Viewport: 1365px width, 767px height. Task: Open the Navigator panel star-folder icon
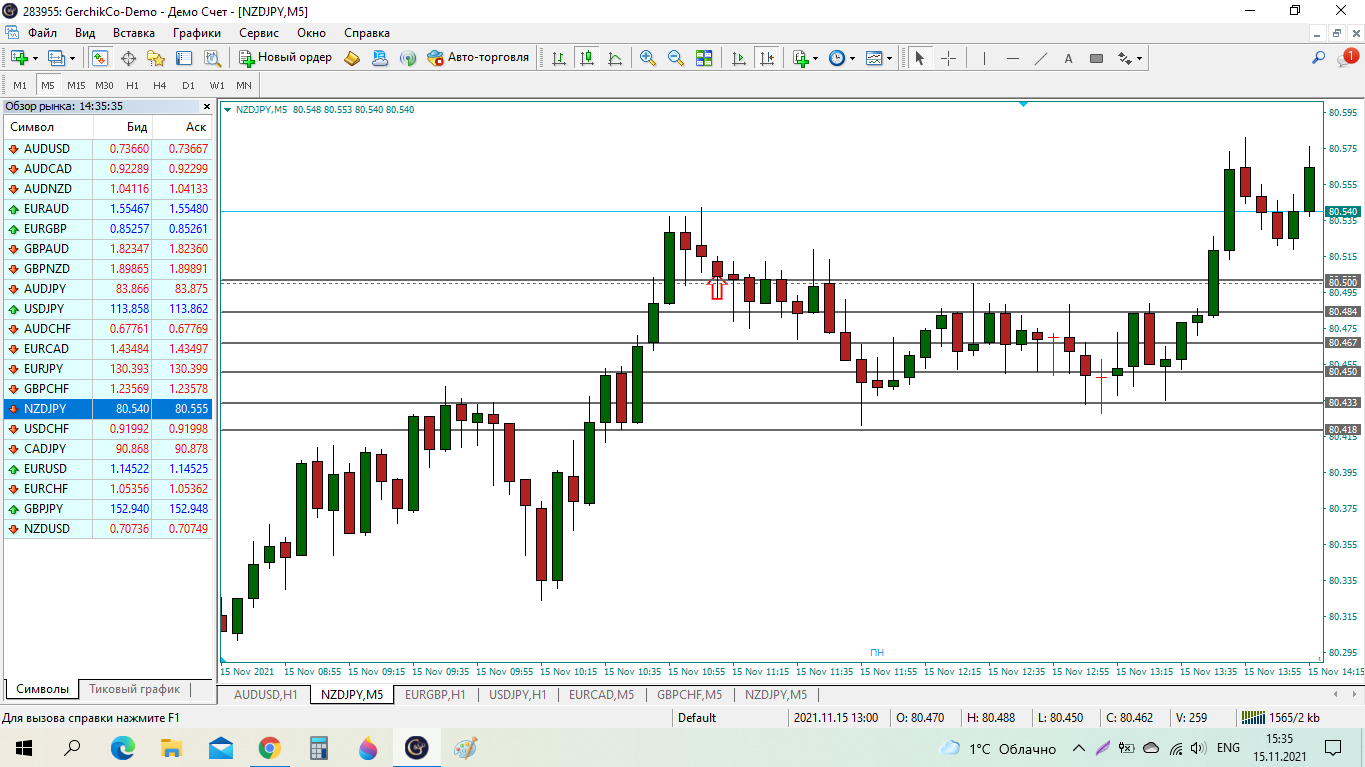(155, 58)
